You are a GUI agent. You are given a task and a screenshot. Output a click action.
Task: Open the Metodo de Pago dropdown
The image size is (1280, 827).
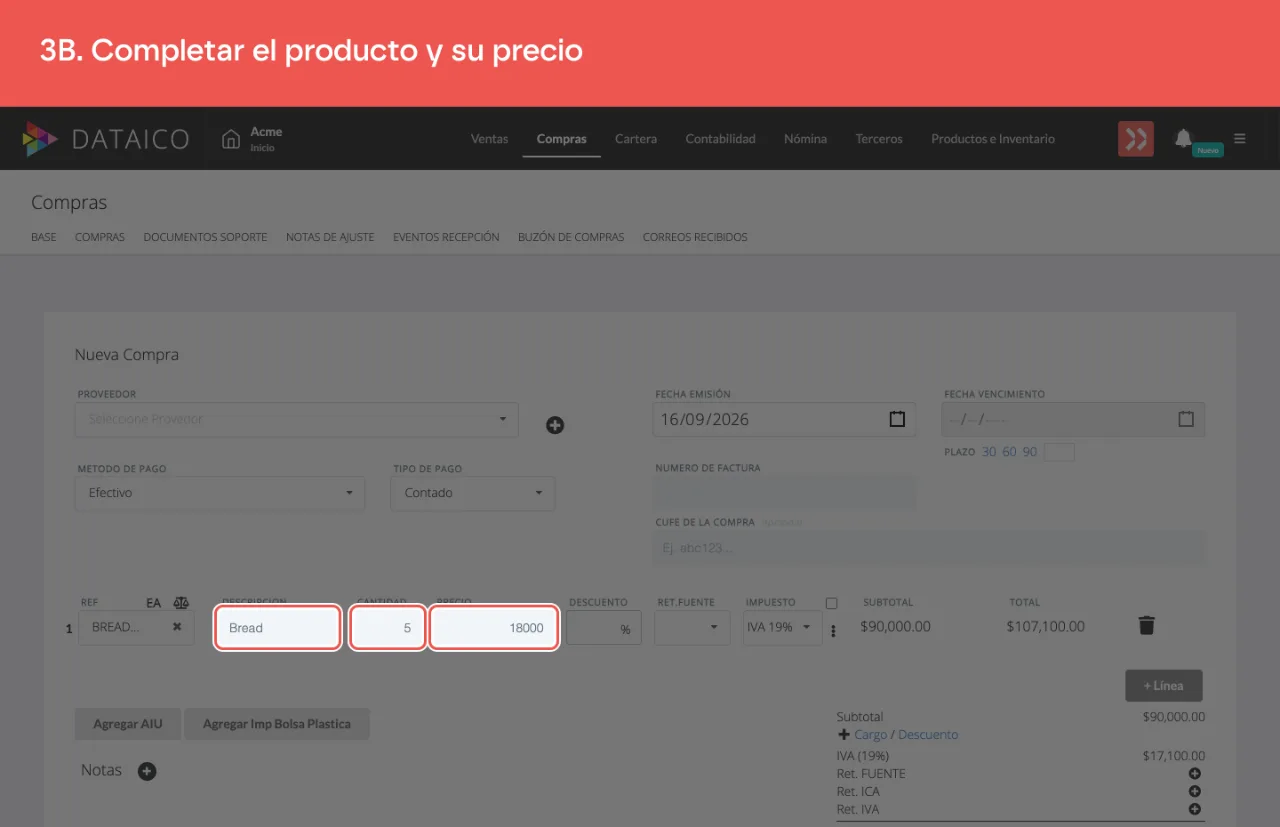(220, 493)
